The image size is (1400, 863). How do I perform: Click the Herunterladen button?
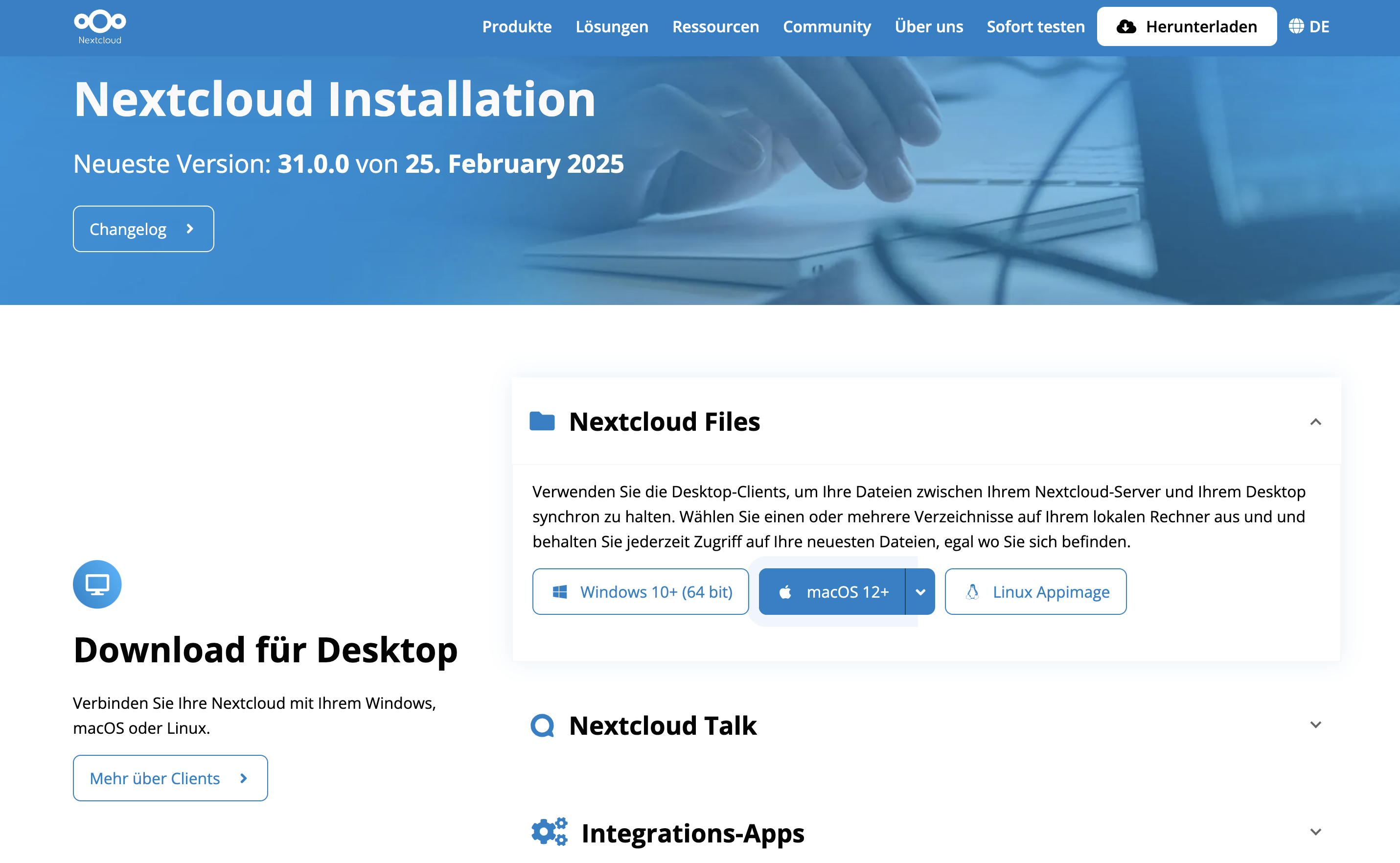pyautogui.click(x=1187, y=26)
